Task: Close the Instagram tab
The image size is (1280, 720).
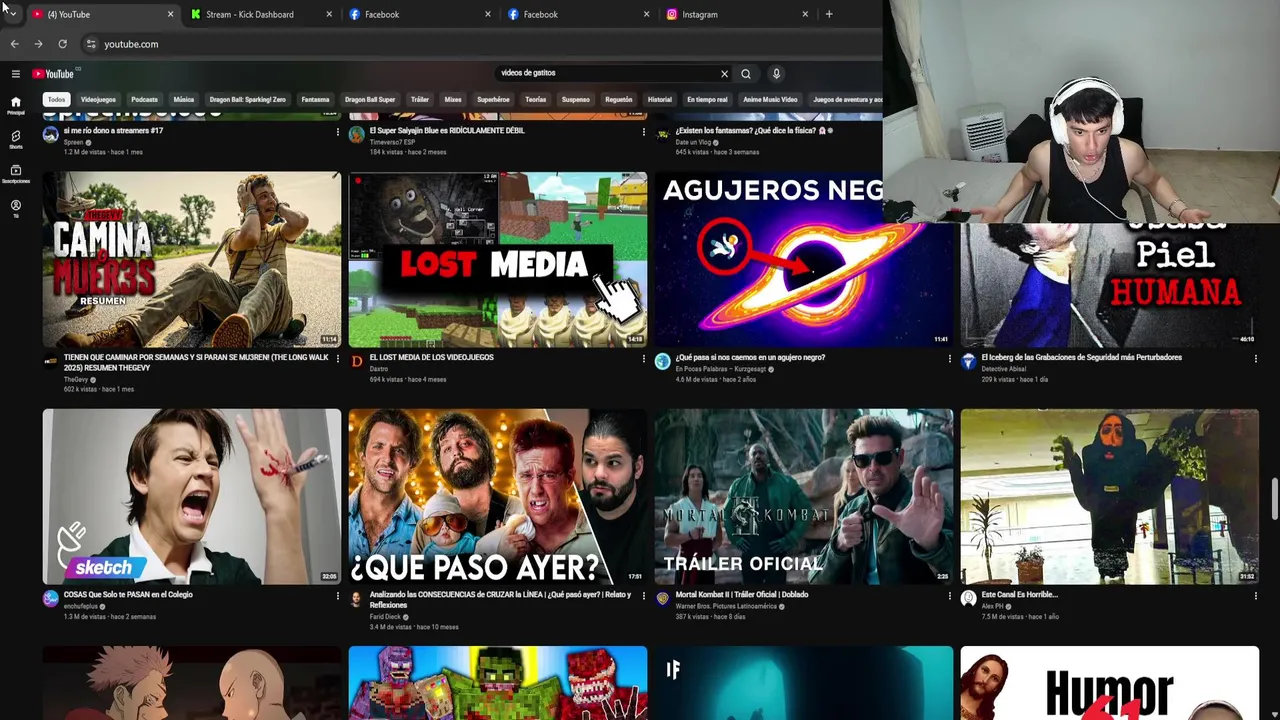Action: (805, 14)
